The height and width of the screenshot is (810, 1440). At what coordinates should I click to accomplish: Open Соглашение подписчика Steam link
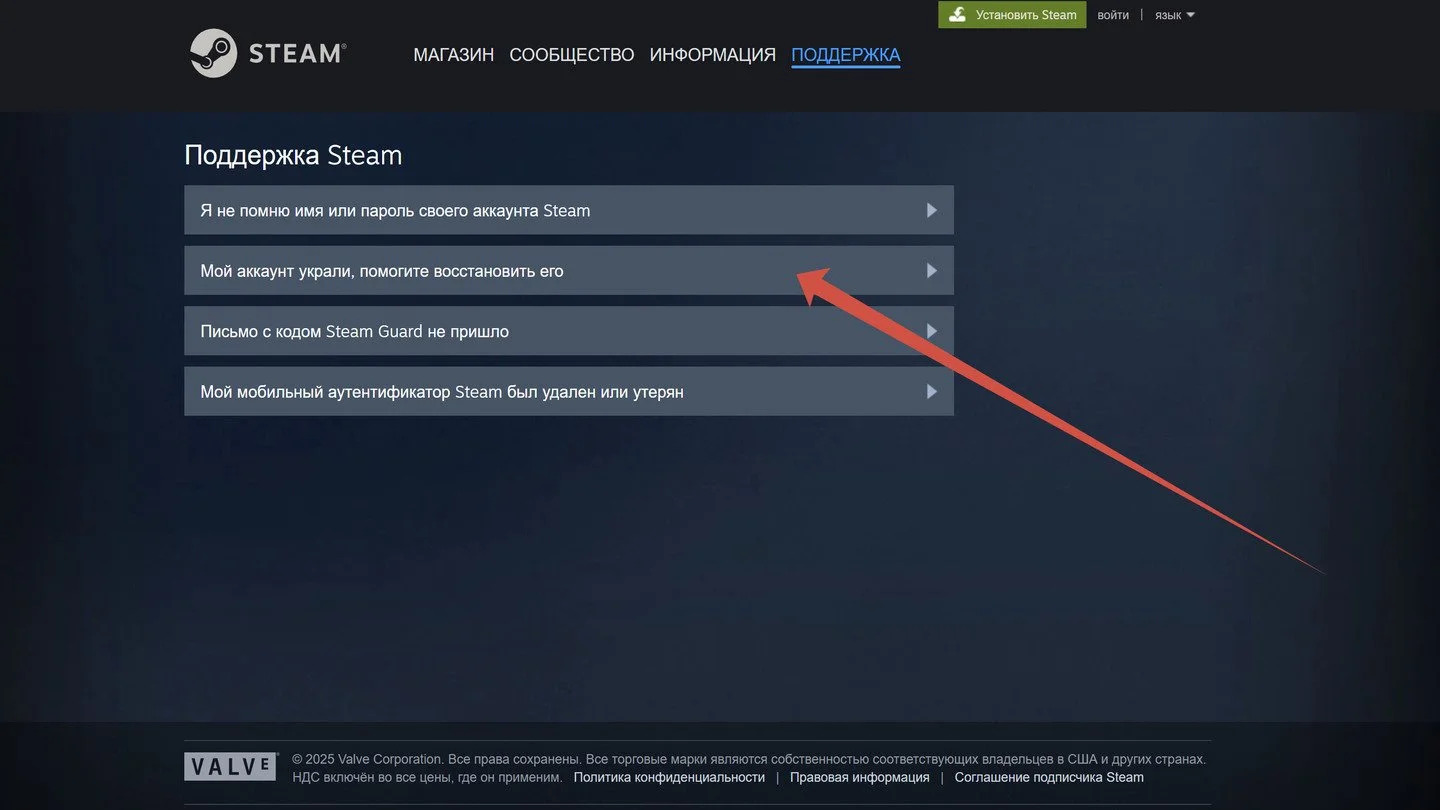(1049, 777)
